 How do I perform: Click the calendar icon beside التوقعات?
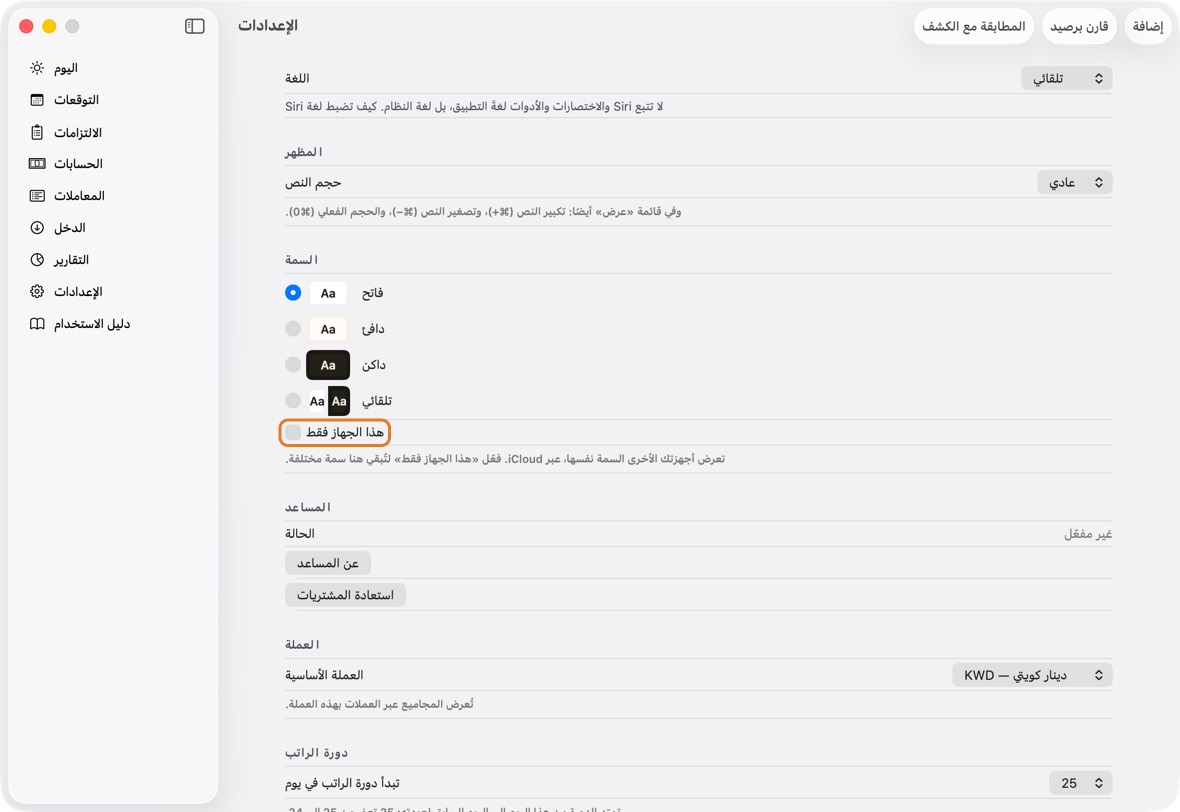click(37, 100)
